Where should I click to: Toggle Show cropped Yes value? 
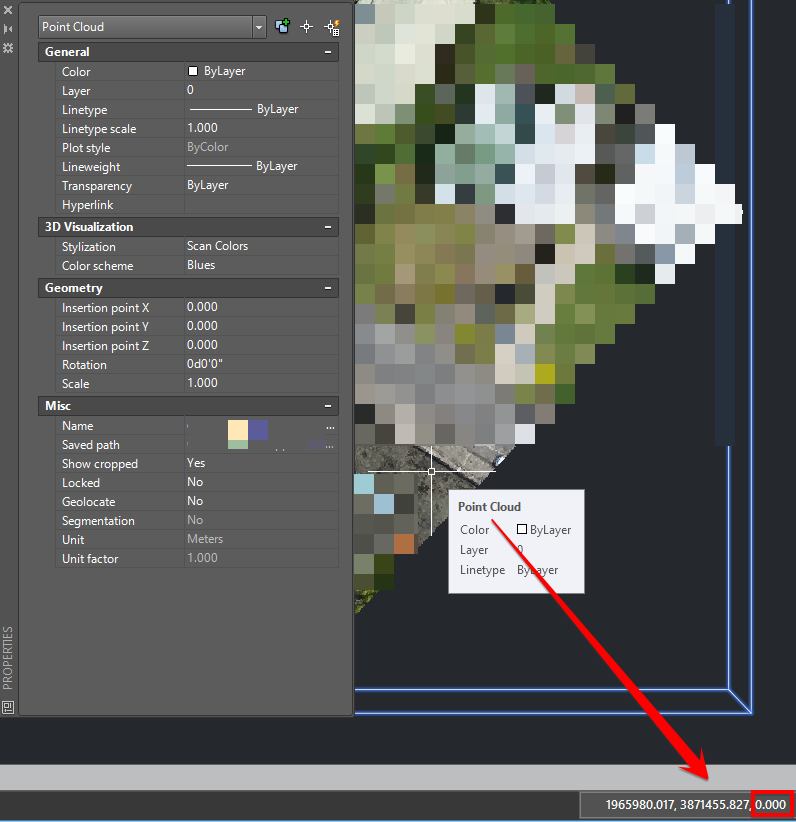[261, 463]
